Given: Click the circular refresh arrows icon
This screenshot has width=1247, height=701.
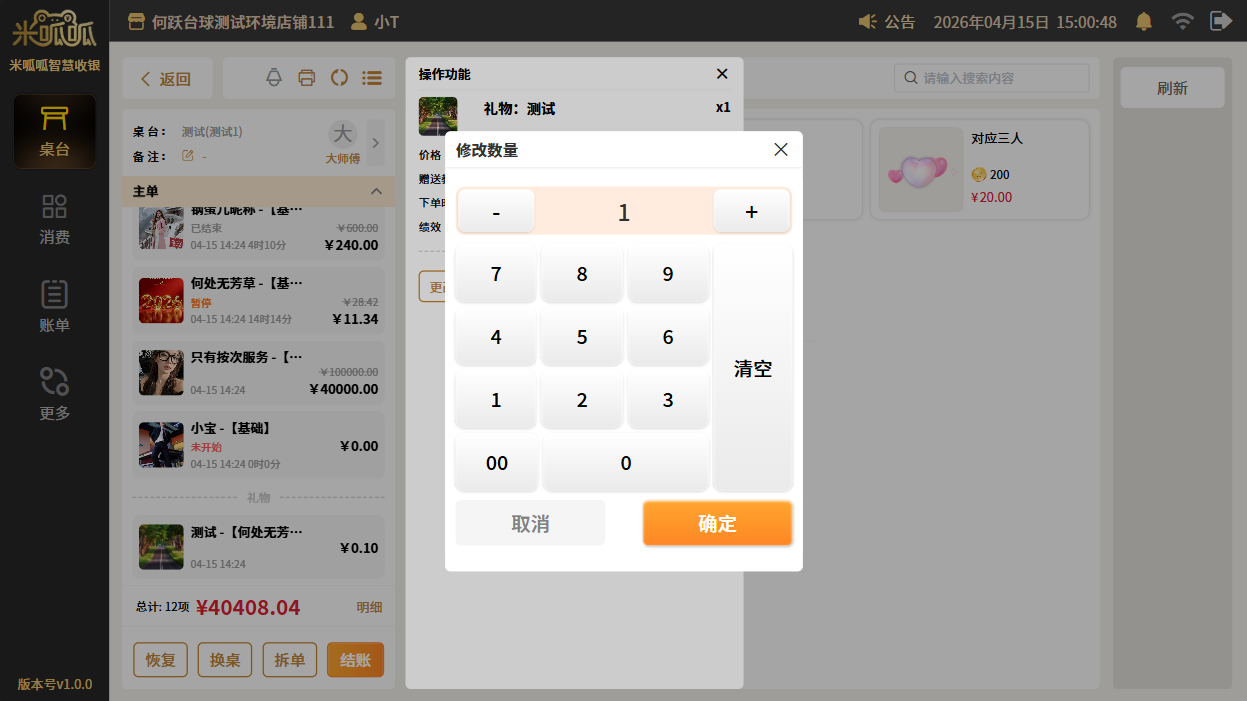Looking at the screenshot, I should click(339, 78).
